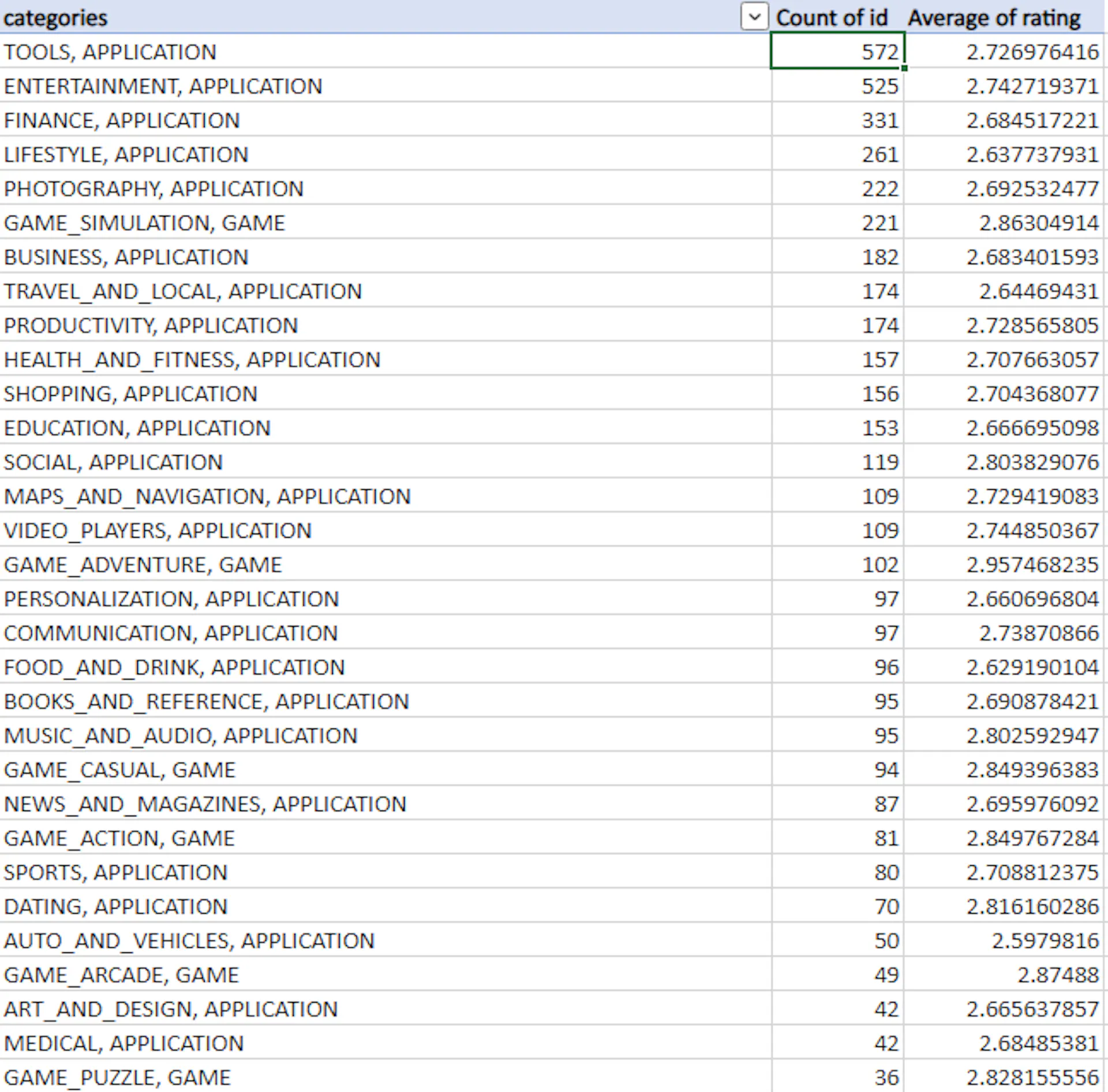Click the average rating 2.690878421

click(1004, 701)
